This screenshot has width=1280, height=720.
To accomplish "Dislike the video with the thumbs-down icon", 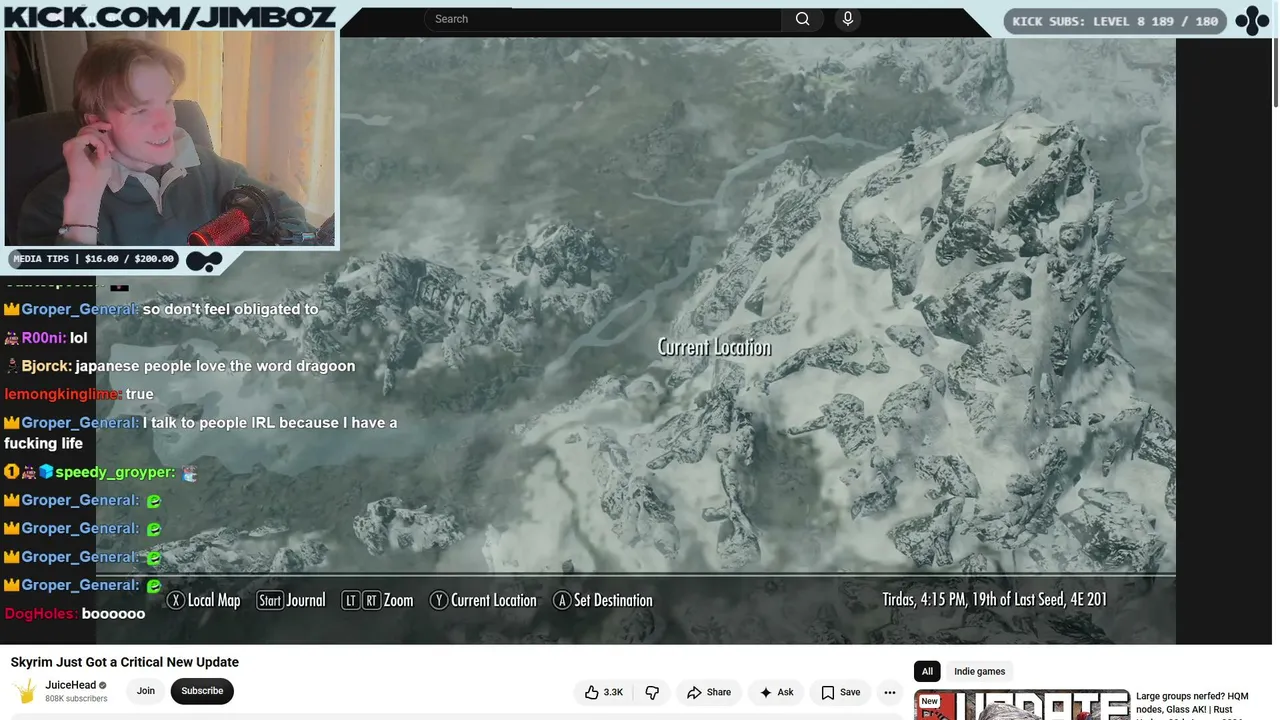I will [652, 692].
